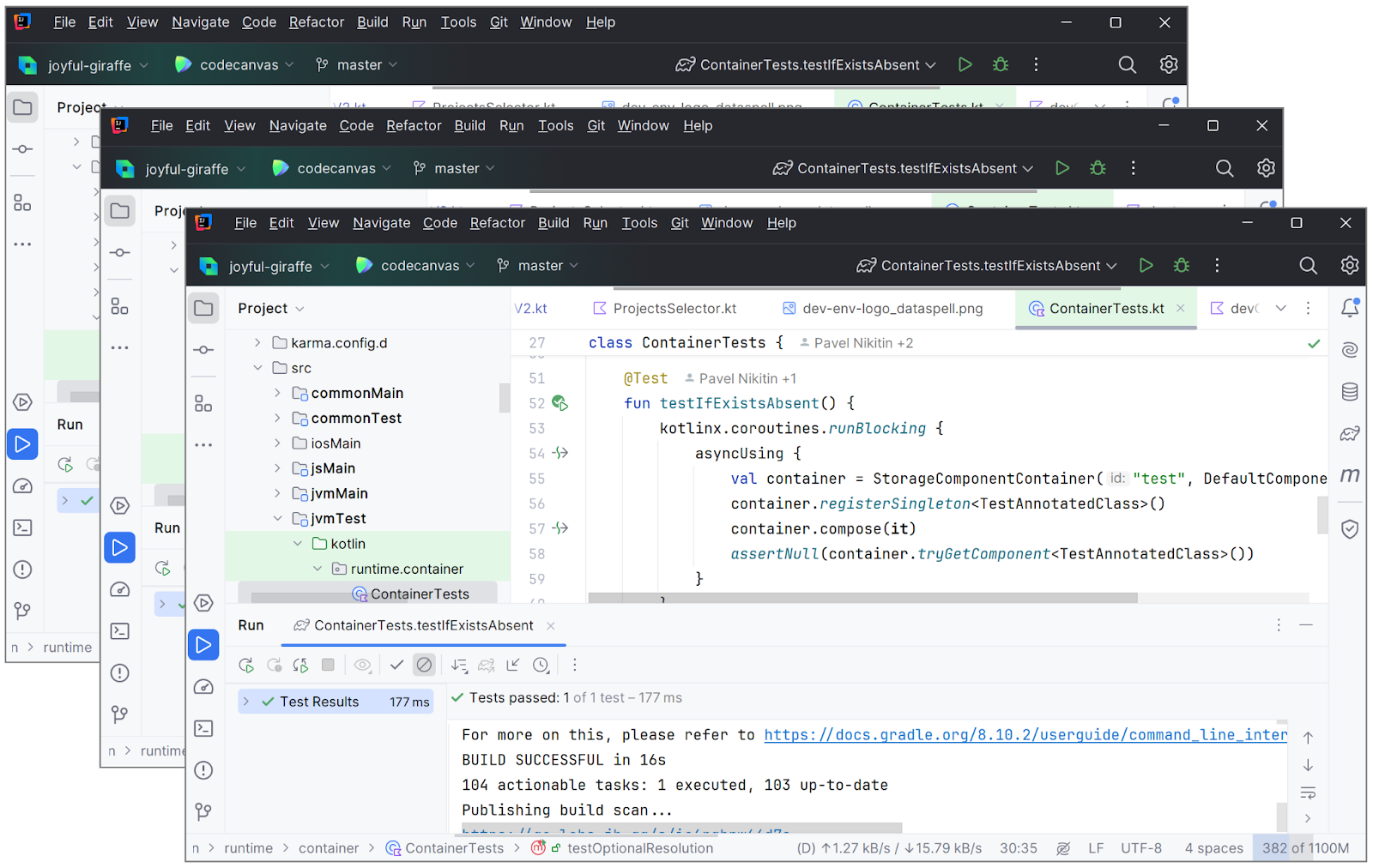Run test gutter icon on line 52
This screenshot has height=868, width=1373.
pos(559,403)
